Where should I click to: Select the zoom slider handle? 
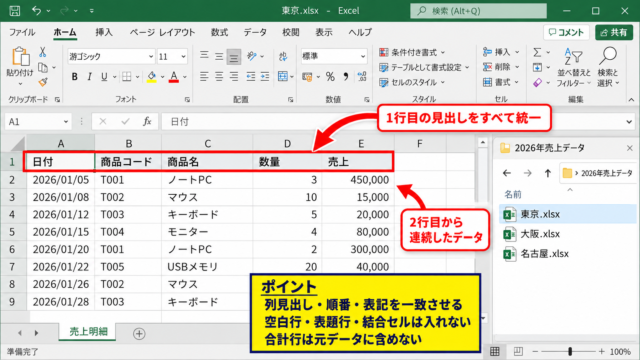570,351
